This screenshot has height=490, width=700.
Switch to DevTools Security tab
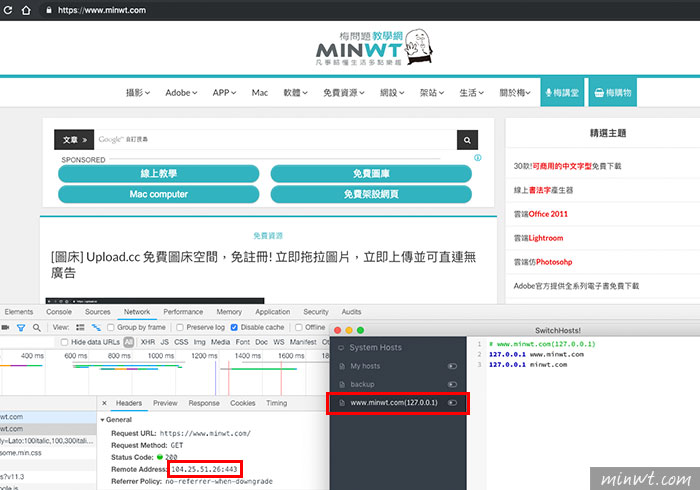[316, 312]
